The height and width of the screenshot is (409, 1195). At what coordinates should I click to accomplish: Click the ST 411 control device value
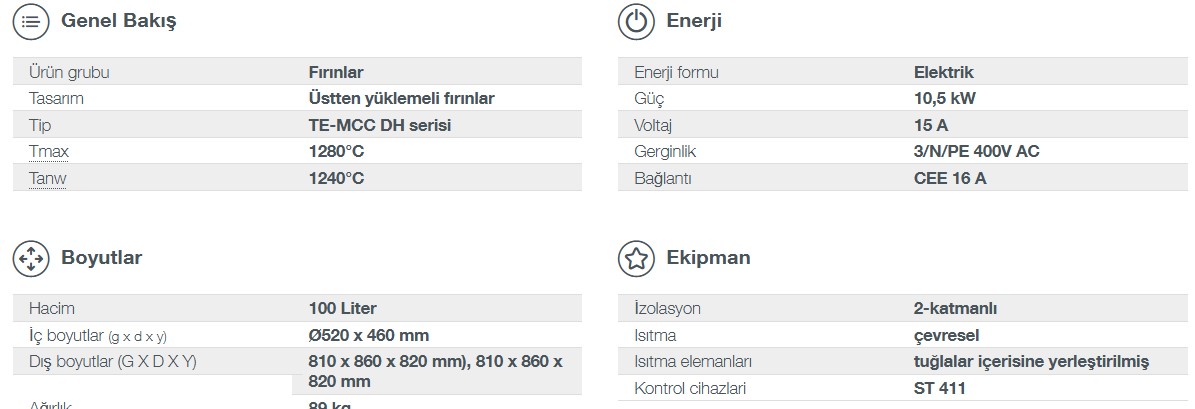[x=939, y=388]
